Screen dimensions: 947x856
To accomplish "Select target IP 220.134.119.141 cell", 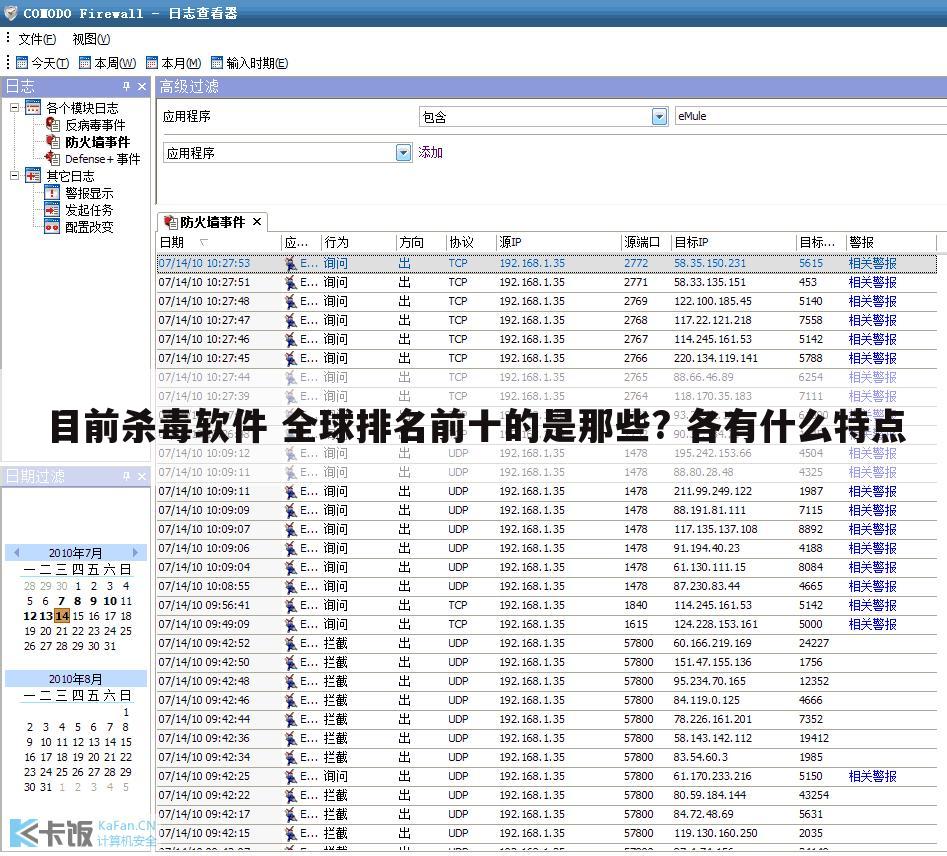I will click(716, 358).
